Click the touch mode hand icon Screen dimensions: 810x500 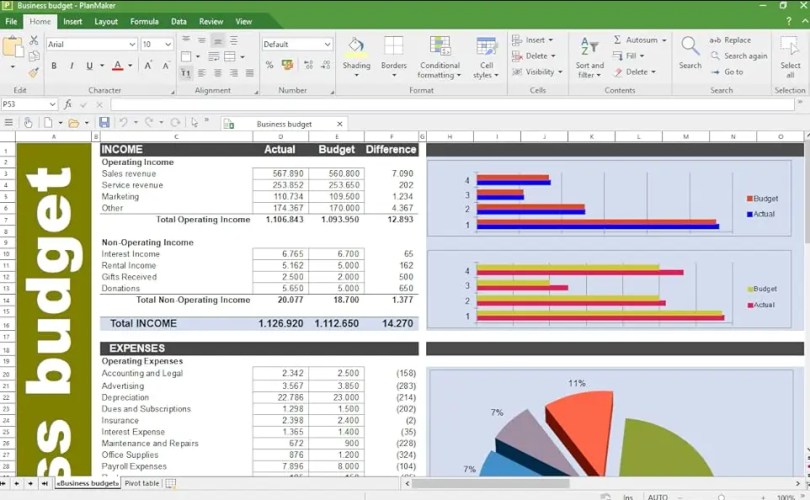[x=28, y=122]
